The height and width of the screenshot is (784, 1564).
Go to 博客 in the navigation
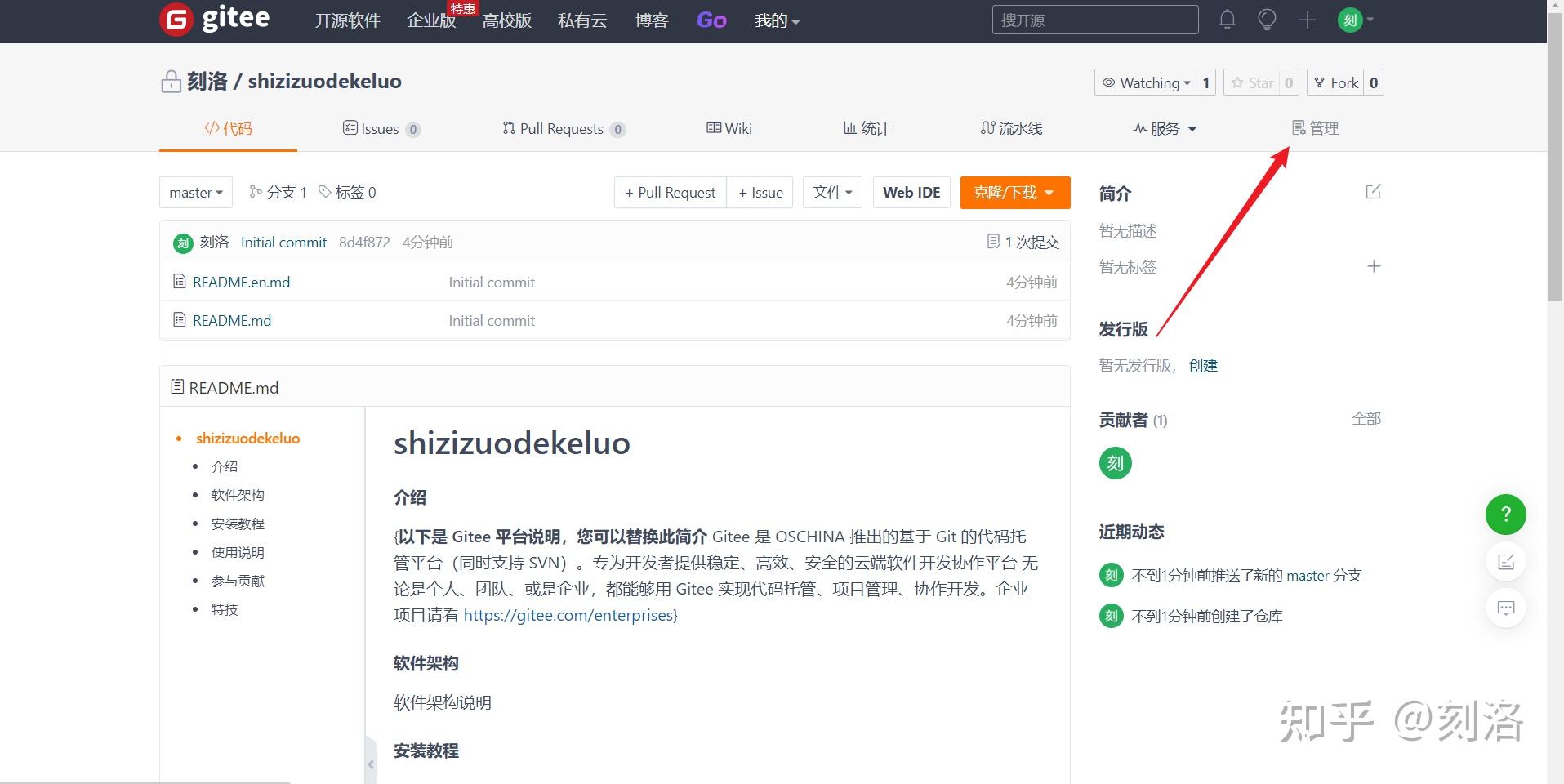(652, 20)
